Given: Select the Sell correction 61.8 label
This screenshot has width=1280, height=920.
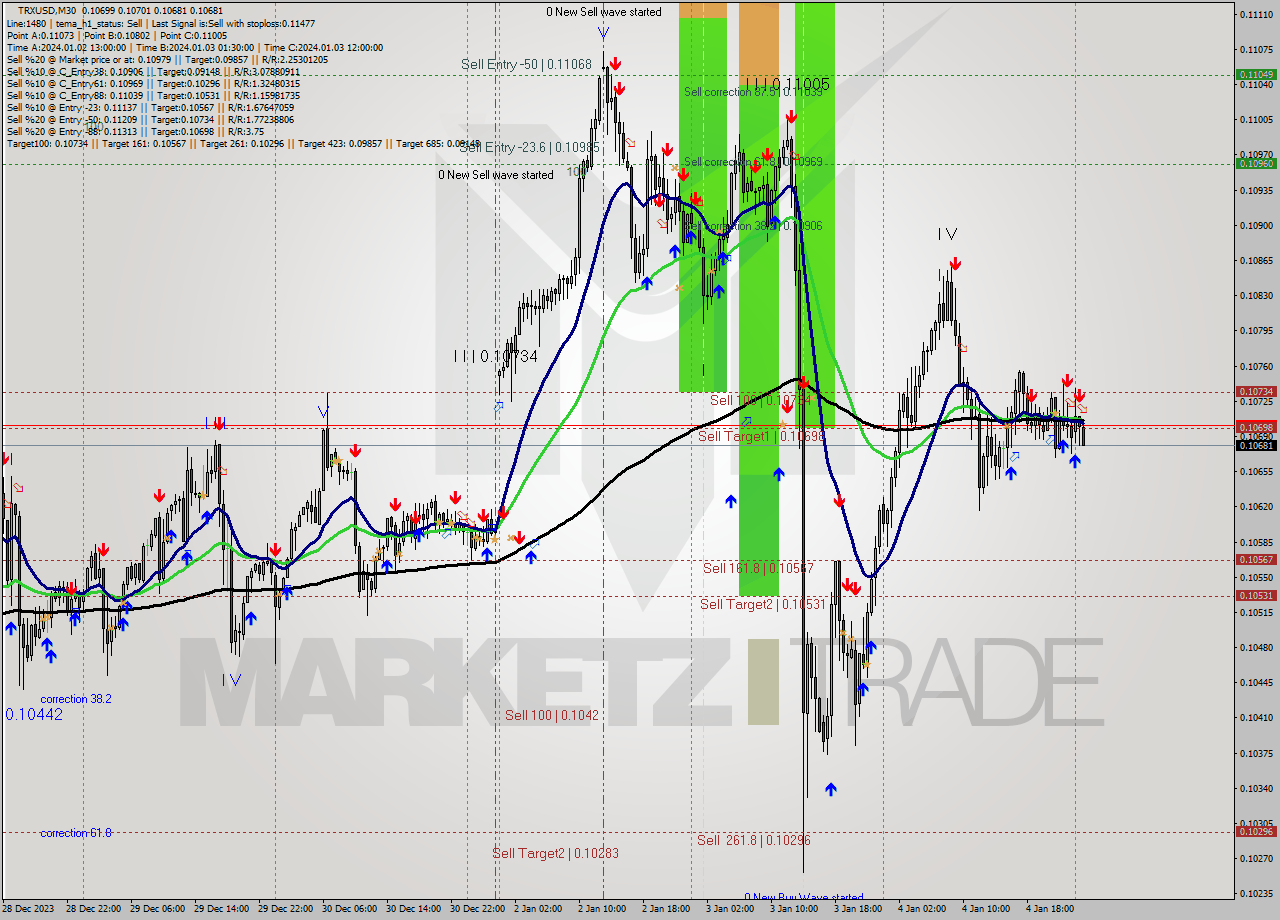Looking at the screenshot, I should click(753, 161).
